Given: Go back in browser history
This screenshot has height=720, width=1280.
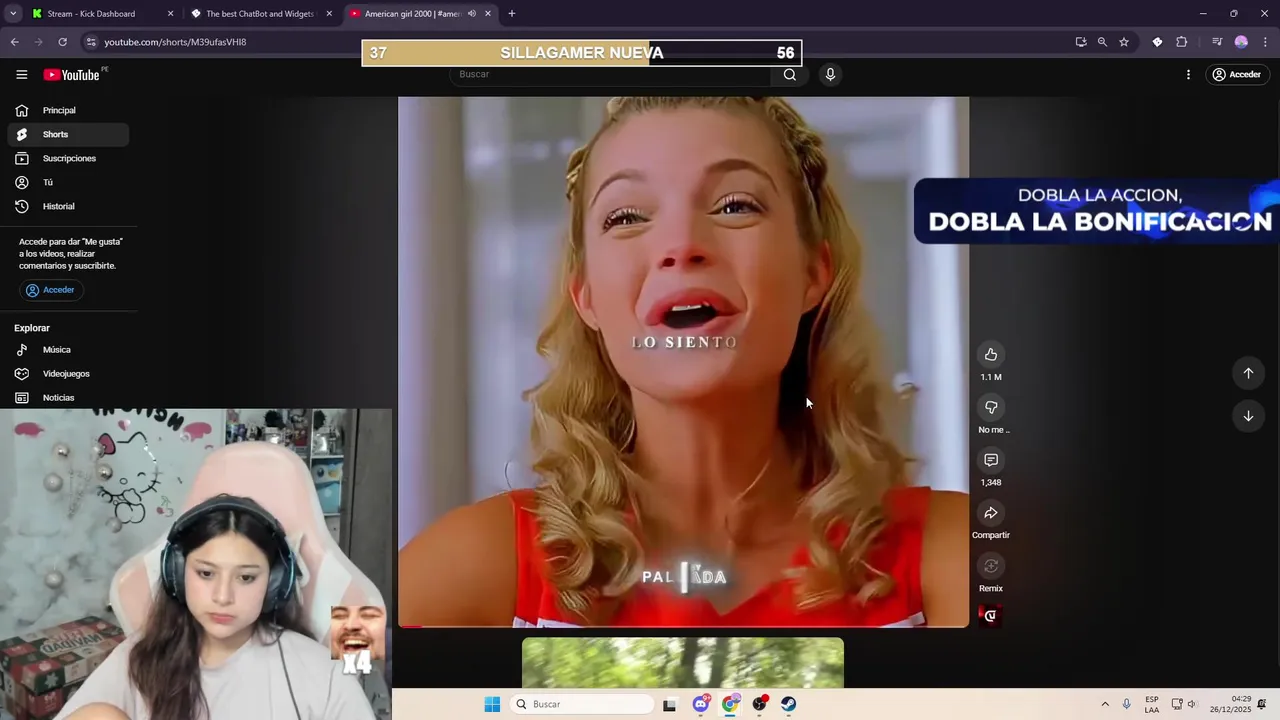Looking at the screenshot, I should point(14,42).
